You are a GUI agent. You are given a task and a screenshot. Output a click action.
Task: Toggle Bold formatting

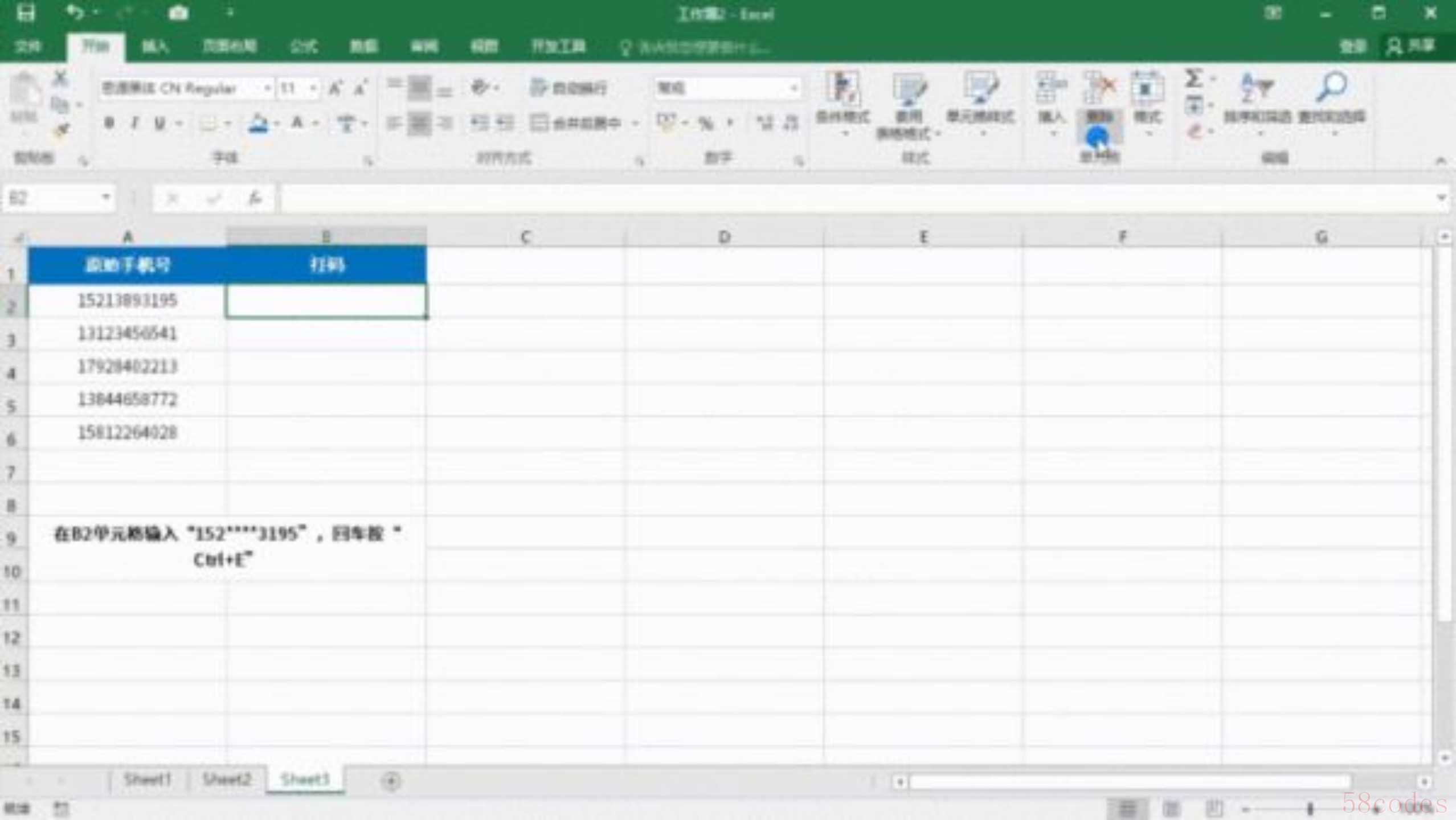[x=109, y=123]
